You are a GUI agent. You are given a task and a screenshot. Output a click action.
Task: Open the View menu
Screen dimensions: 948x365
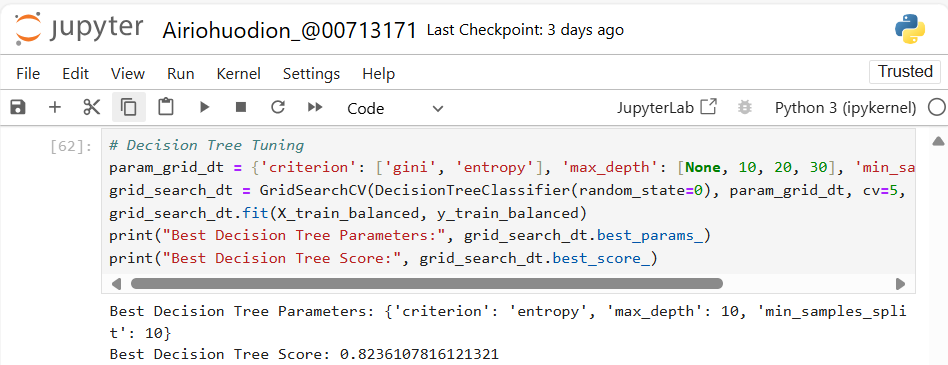pyautogui.click(x=128, y=74)
